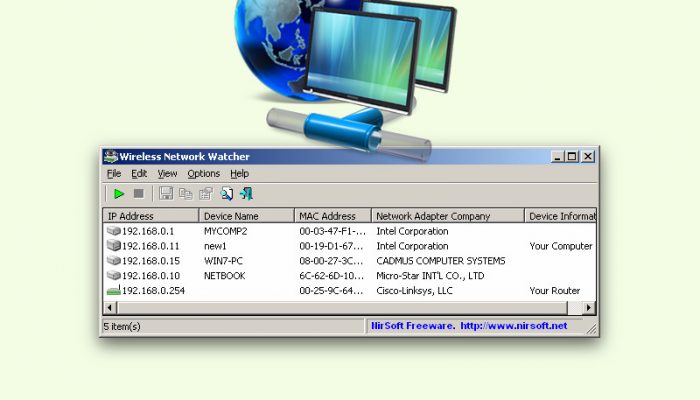The image size is (700, 400).
Task: Click the device icon beside 192.168.0.10
Action: click(114, 275)
